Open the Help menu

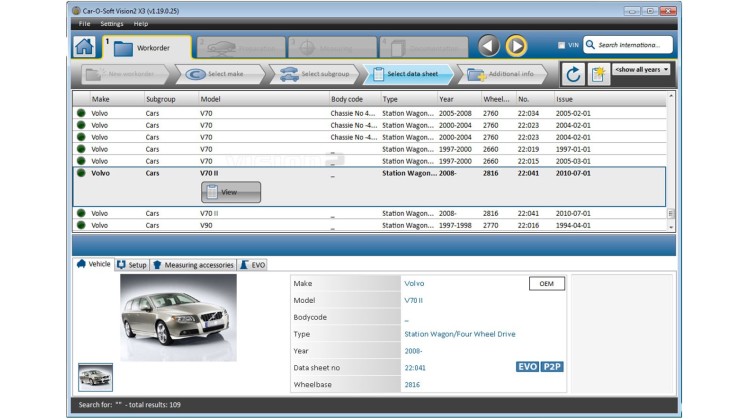pyautogui.click(x=141, y=23)
